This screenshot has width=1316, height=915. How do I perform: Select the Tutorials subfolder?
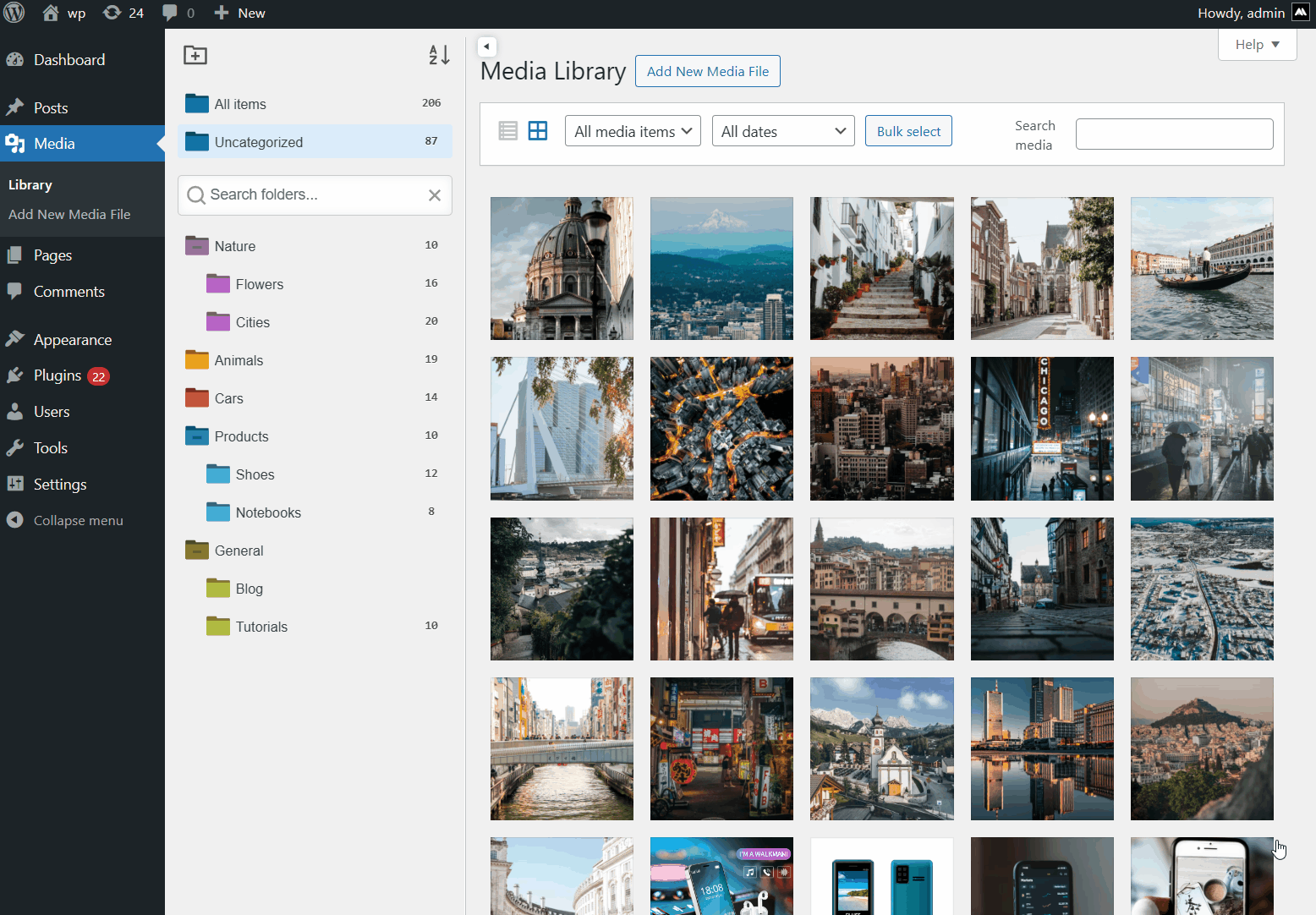tap(315, 627)
